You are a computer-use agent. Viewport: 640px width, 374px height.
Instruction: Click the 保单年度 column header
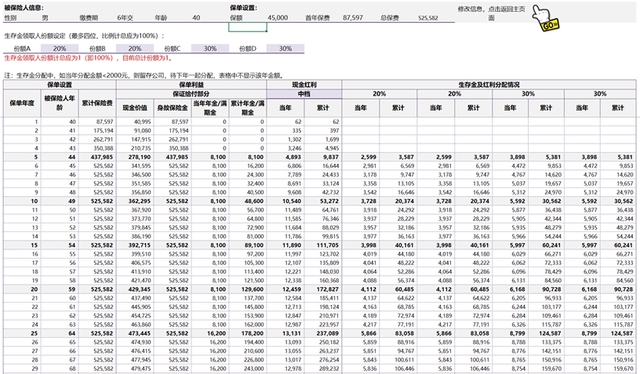point(22,103)
